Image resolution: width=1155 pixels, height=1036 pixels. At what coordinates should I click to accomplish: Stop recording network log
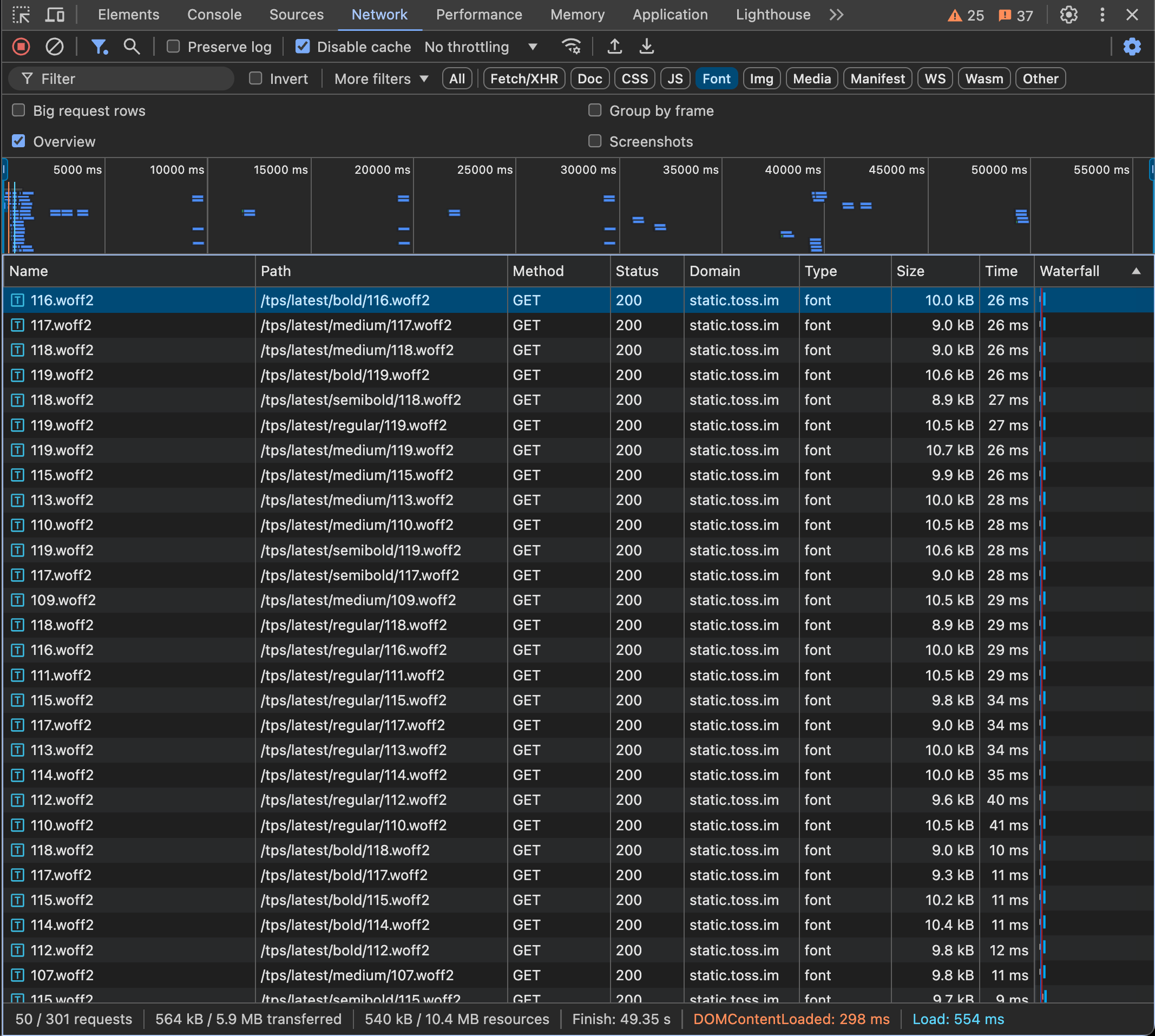pos(21,47)
